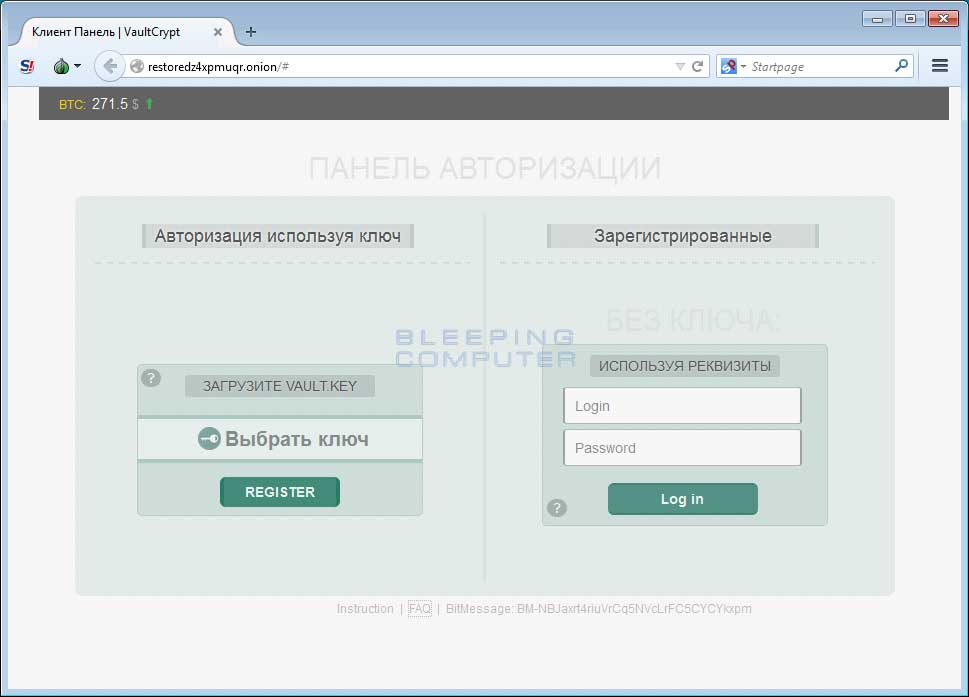Click the help icon beside ЗАГРУЗИТЕ VAULT.KEY
The width and height of the screenshot is (969, 697).
tap(151, 378)
